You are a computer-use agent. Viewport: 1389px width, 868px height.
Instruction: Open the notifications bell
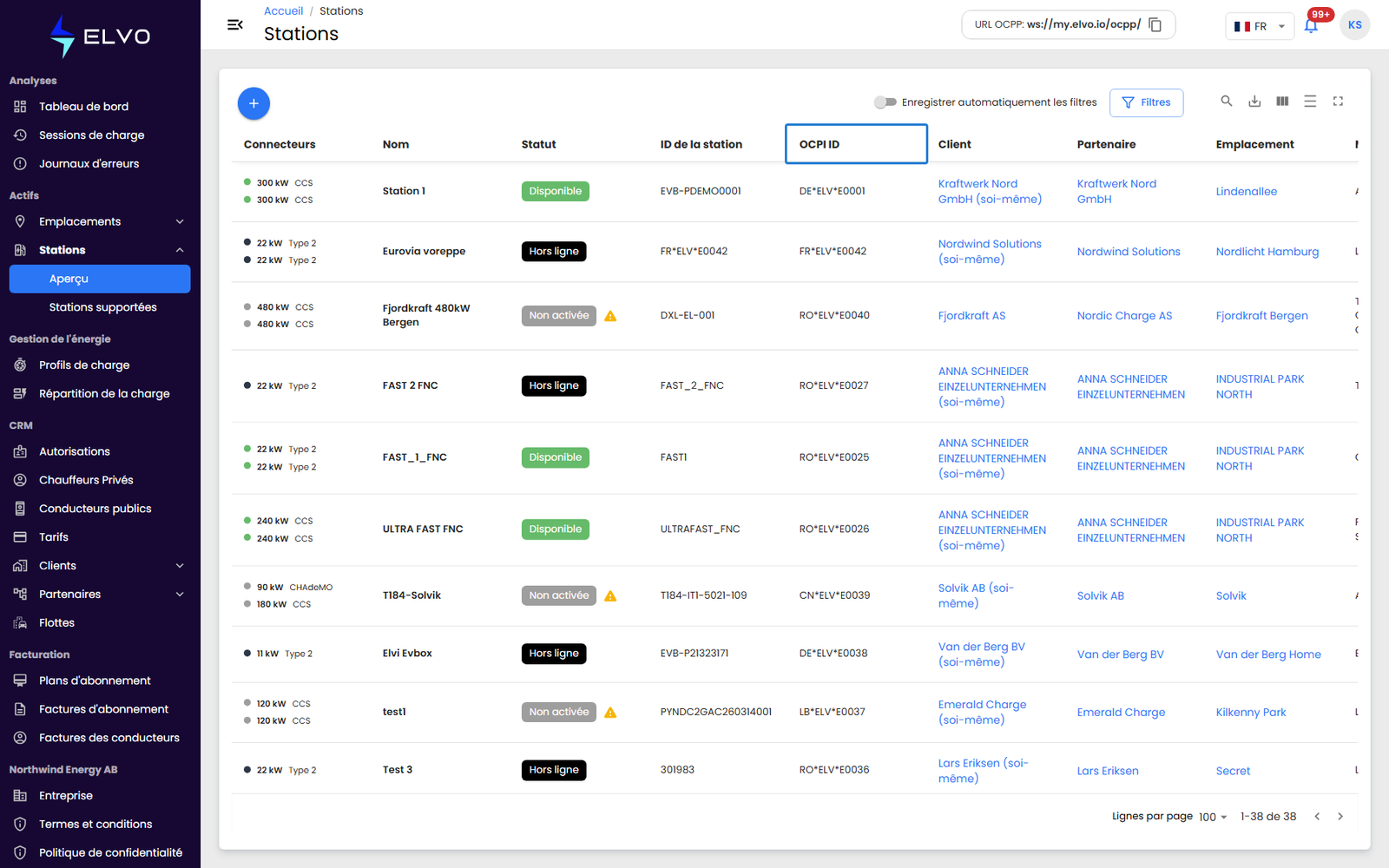(1311, 25)
